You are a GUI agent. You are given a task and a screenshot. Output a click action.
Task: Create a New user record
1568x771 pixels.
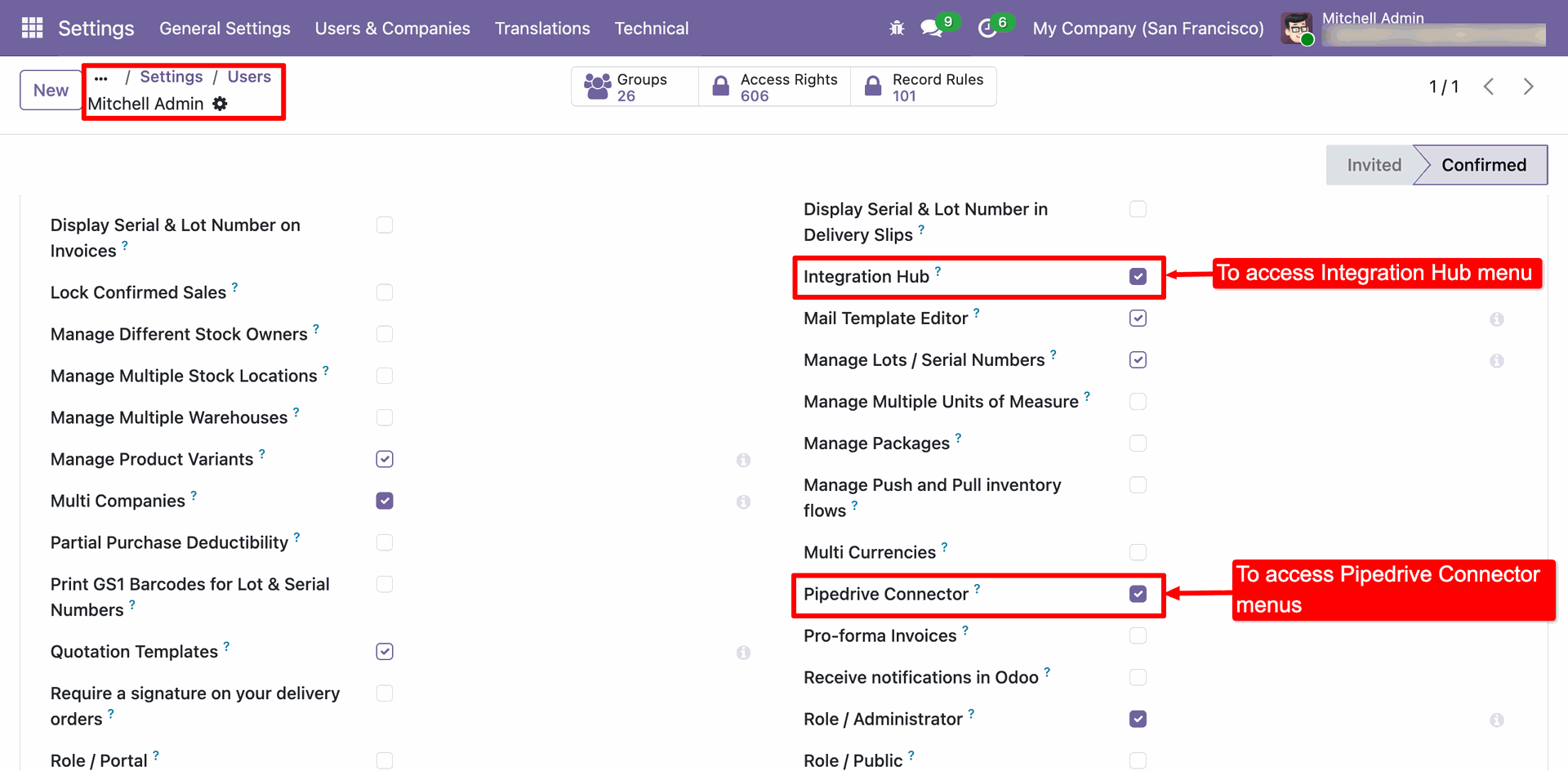51,90
